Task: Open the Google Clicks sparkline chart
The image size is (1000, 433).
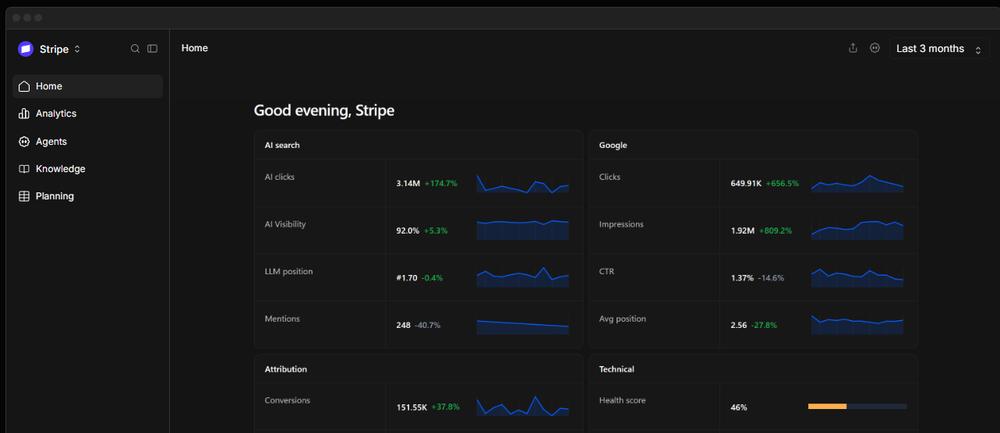Action: (x=857, y=183)
